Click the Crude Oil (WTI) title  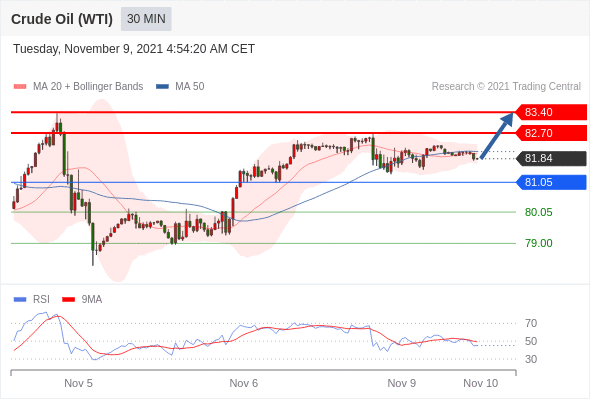[62, 19]
